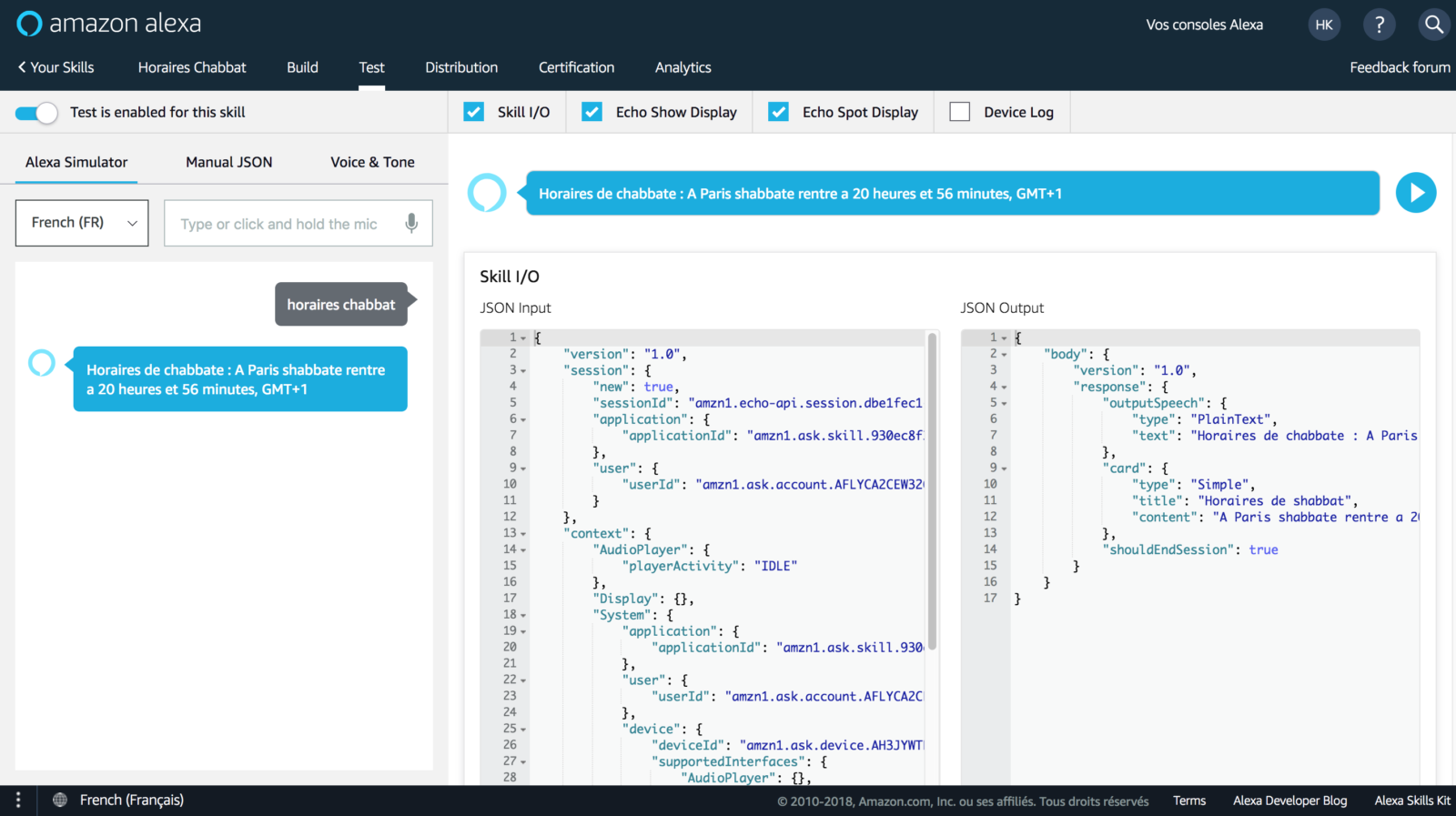Collapse the "user" block at line 9
Screen dimensions: 1456x816
pyautogui.click(x=523, y=469)
